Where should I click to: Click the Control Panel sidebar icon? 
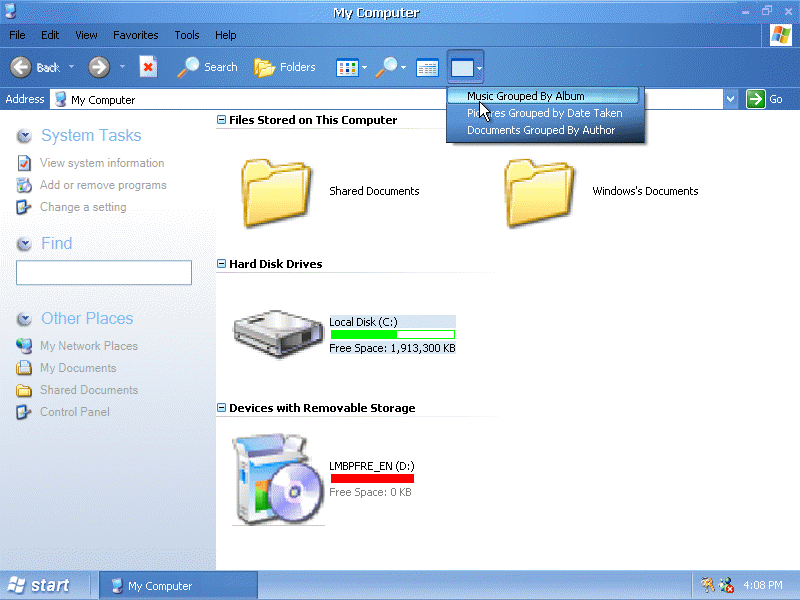point(23,412)
